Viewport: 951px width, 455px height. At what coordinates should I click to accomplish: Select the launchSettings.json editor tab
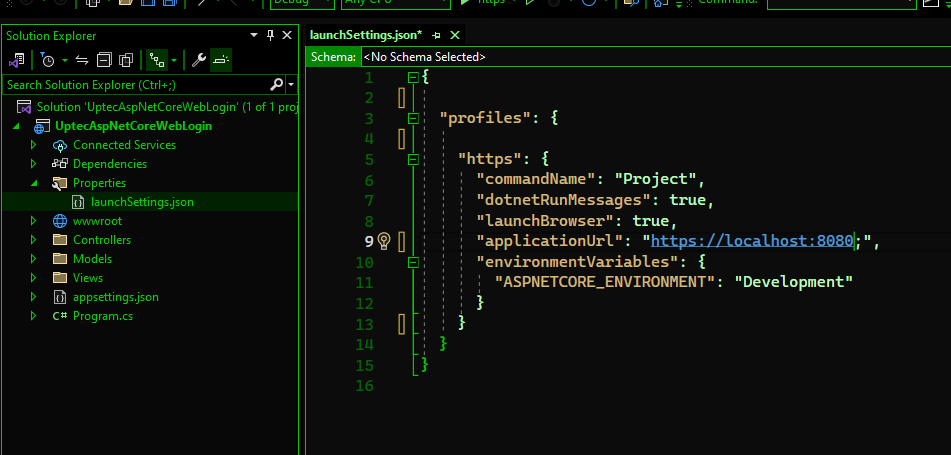pos(366,35)
